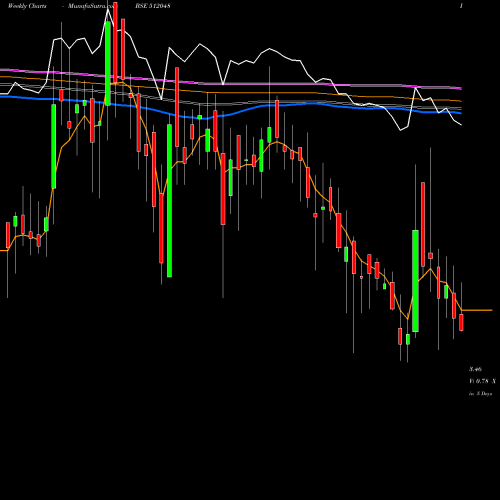Click the "V: 0.78 X" volume text
The image size is (500, 500).
pyautogui.click(x=482, y=381)
